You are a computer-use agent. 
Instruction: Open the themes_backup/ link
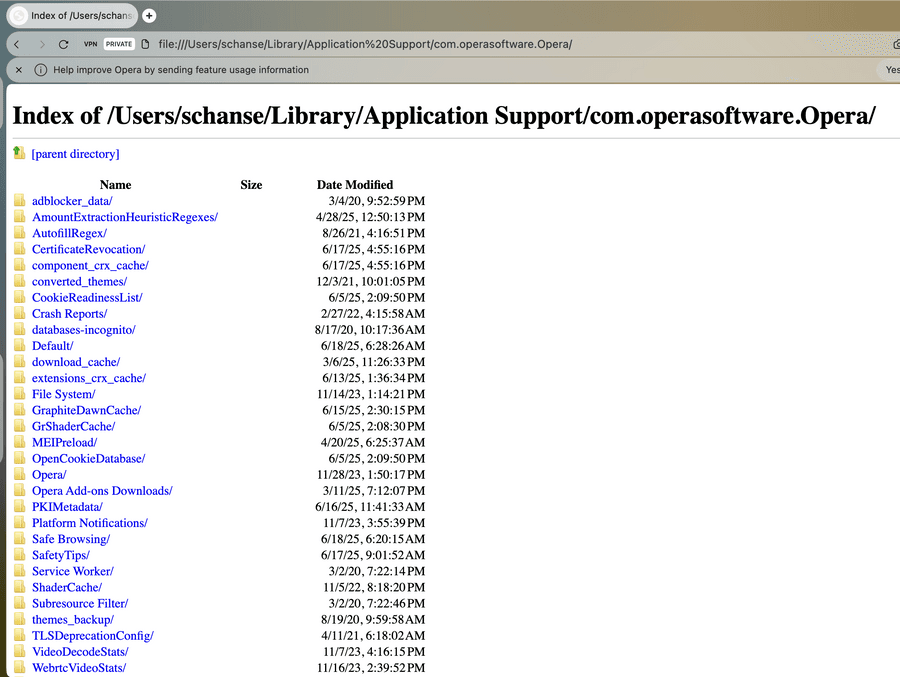[x=73, y=619]
